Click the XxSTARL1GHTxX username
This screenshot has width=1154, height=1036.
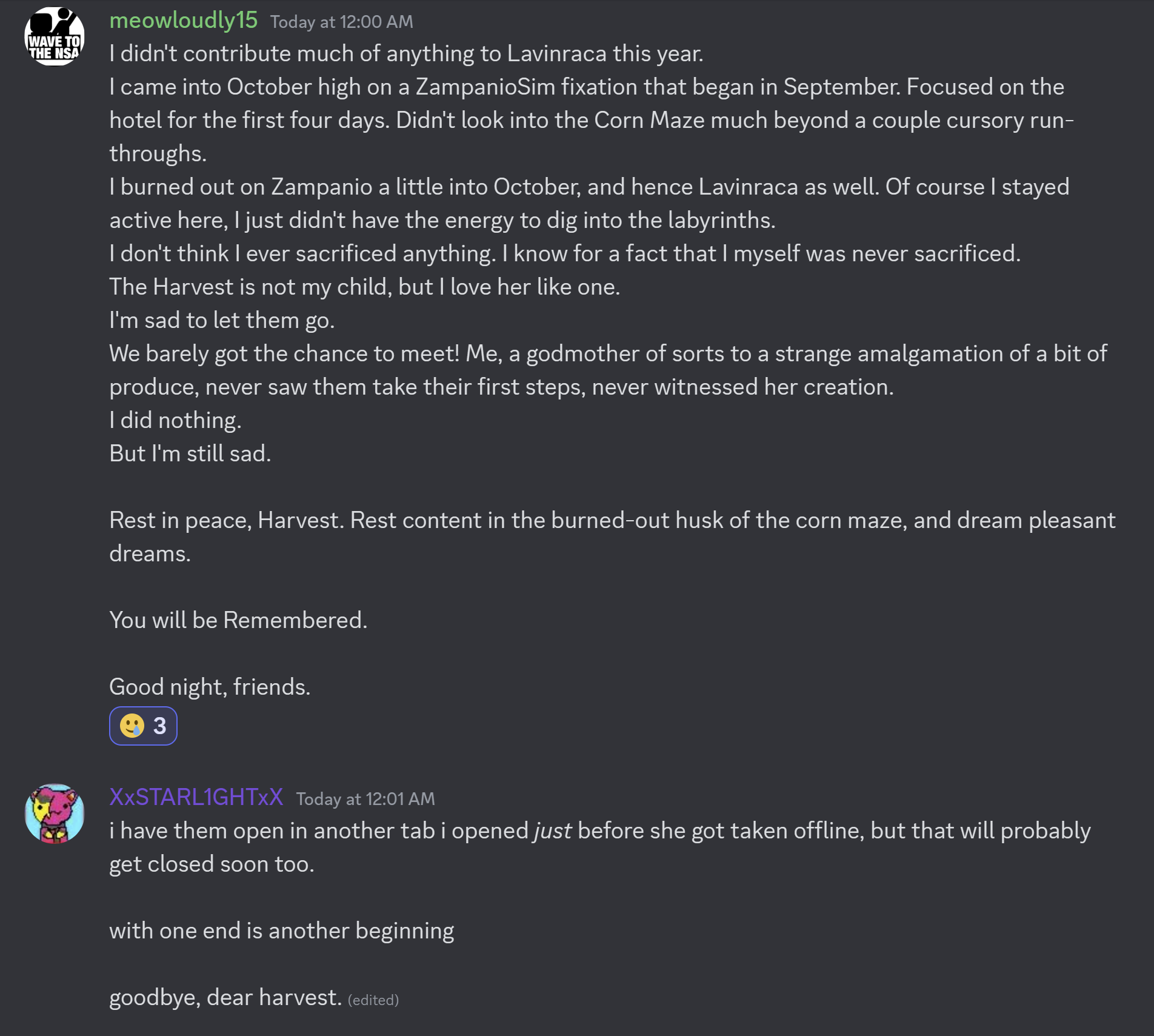click(x=196, y=797)
